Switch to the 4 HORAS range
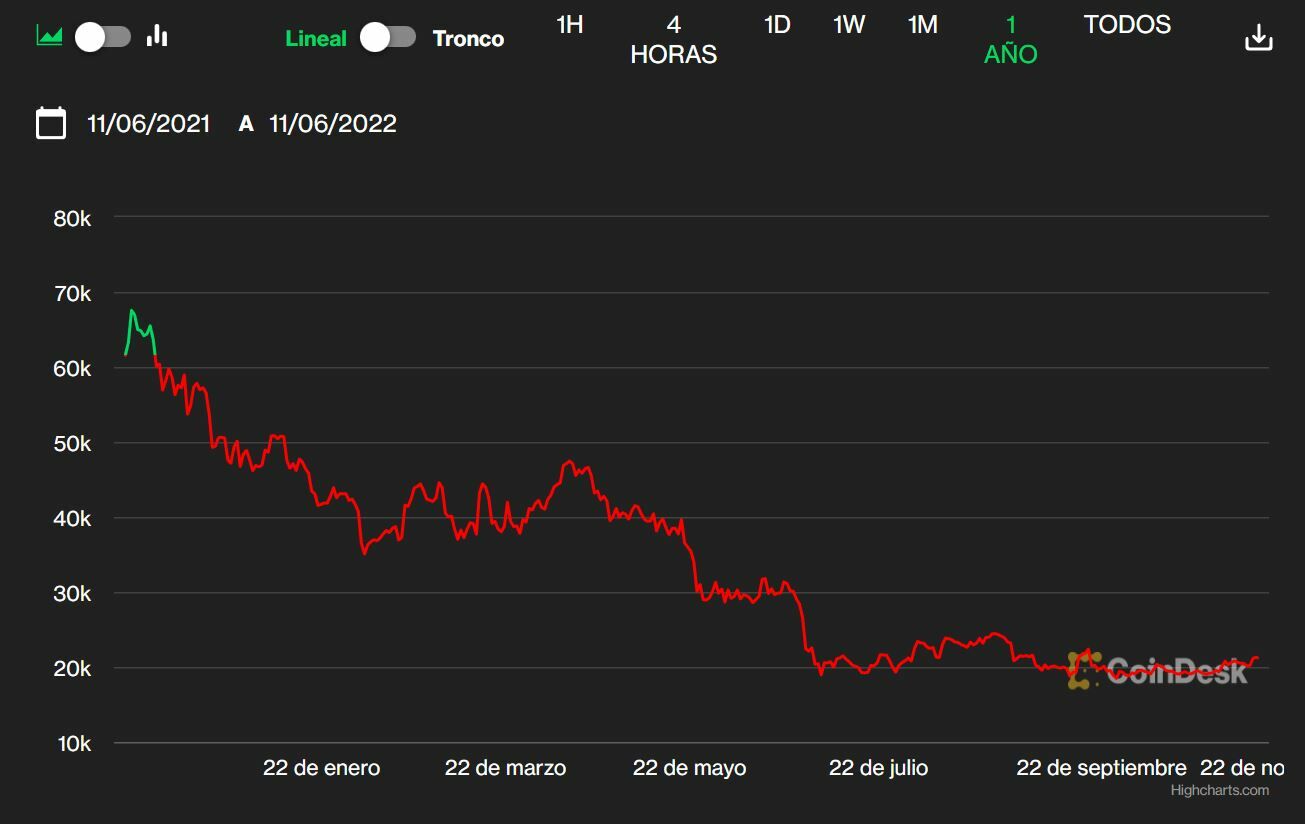The height and width of the screenshot is (824, 1305). point(673,40)
